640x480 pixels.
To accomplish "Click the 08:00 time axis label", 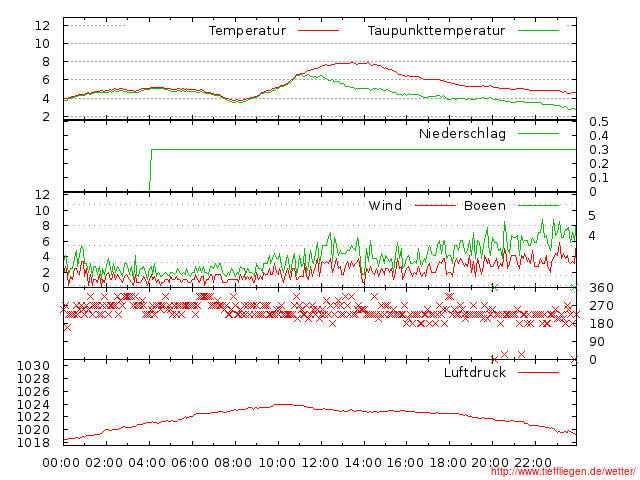I will click(233, 463).
